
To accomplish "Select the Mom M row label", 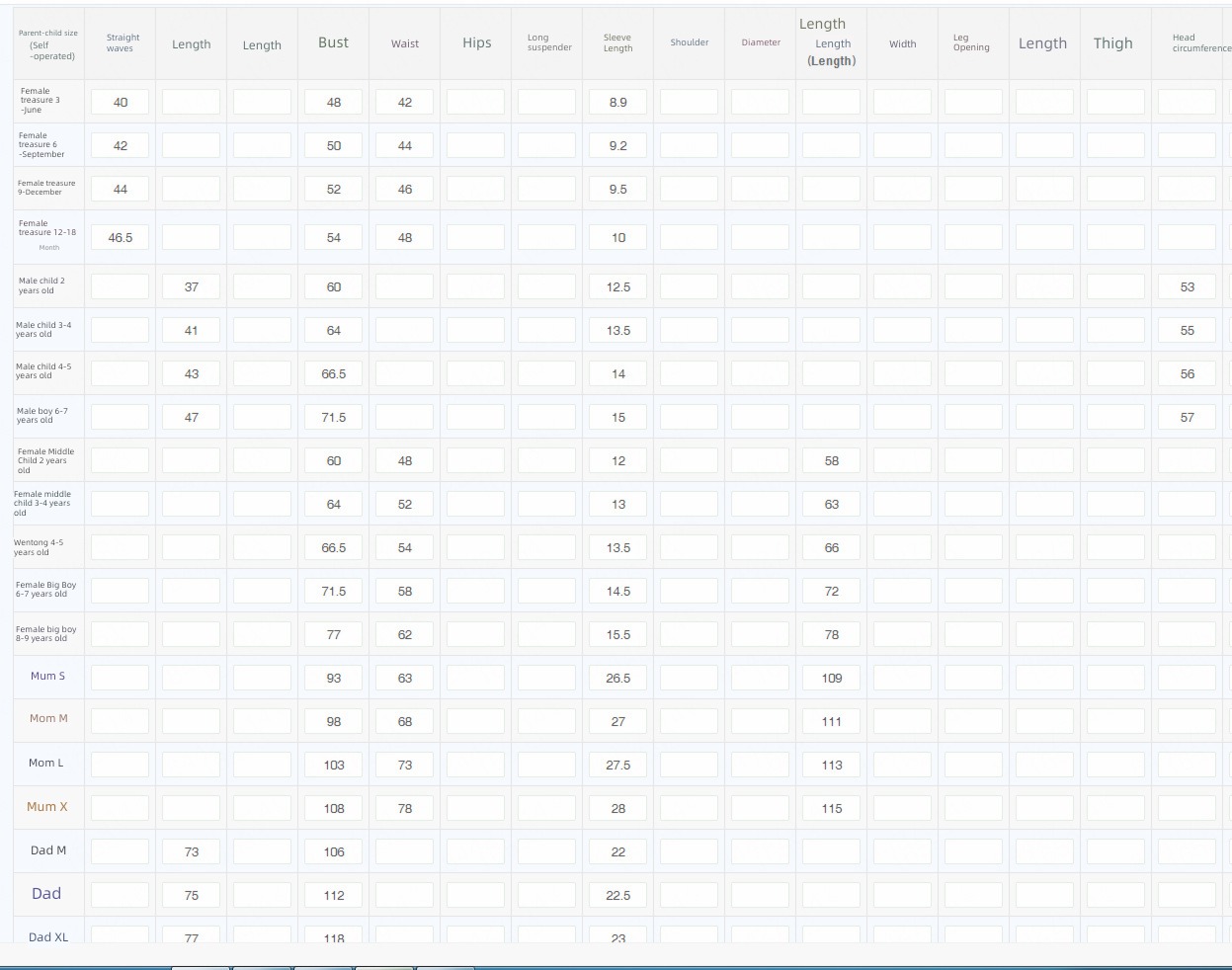I will click(x=48, y=718).
